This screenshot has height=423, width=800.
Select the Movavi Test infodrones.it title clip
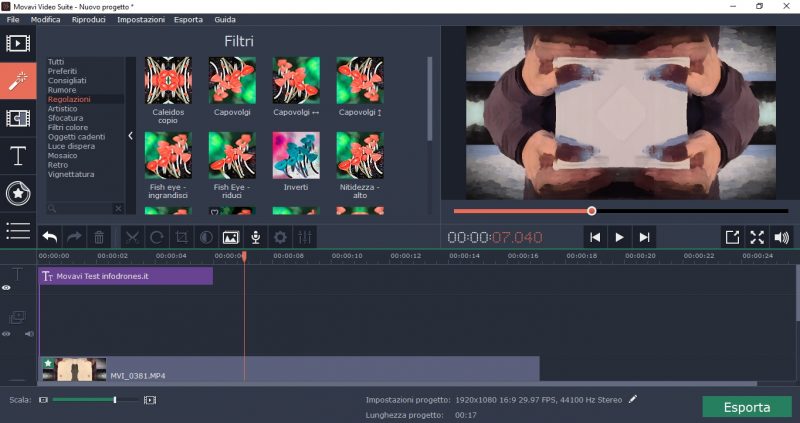tap(126, 276)
